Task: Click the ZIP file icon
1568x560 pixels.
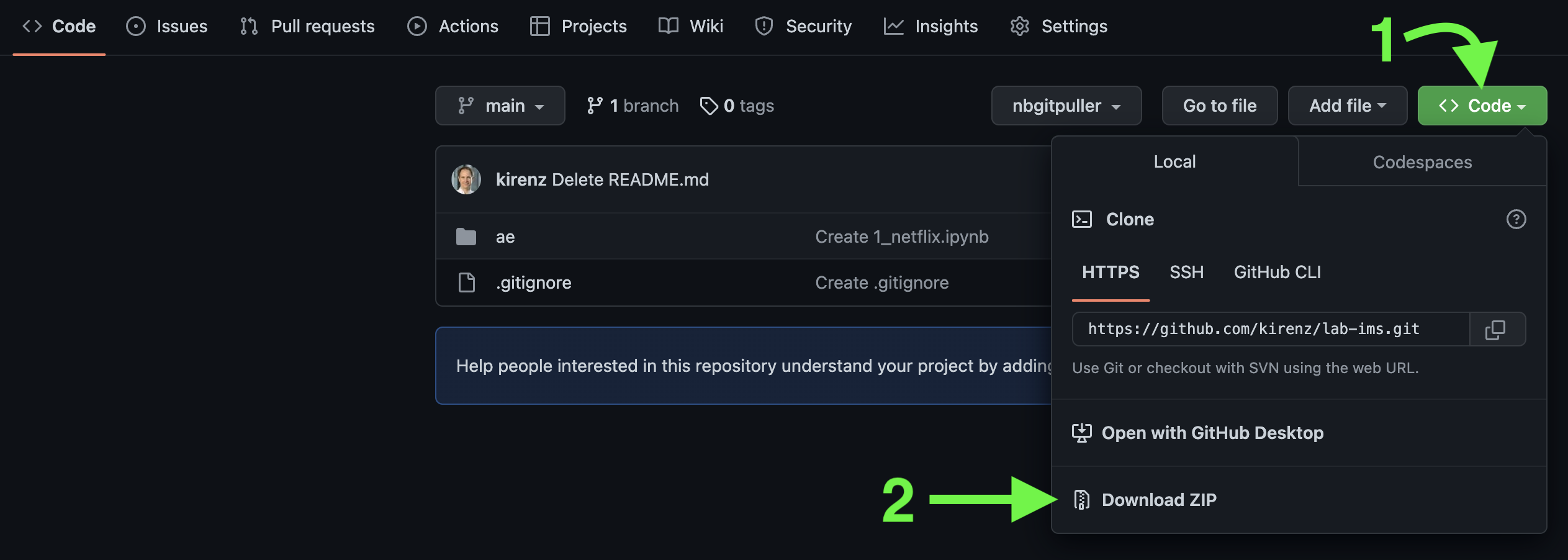Action: click(1082, 500)
